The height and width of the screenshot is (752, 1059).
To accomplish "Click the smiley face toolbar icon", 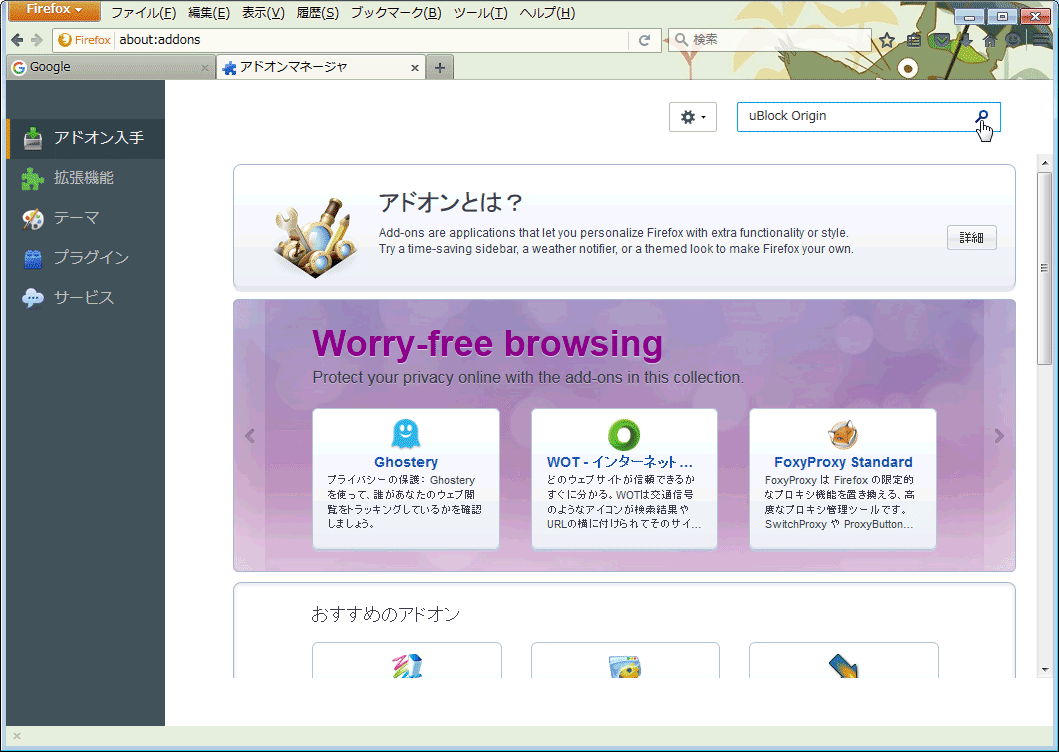I will (1013, 40).
